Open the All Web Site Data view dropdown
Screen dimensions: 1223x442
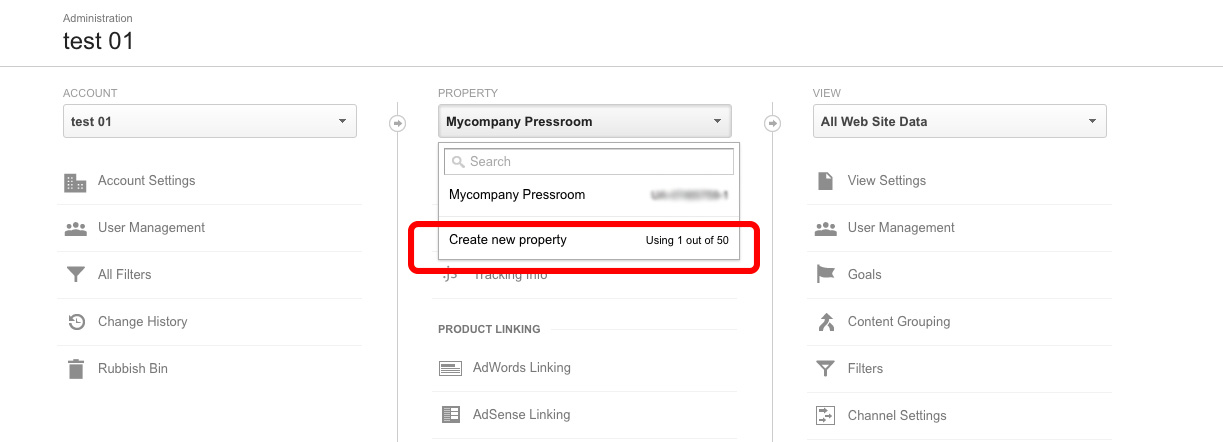point(959,121)
